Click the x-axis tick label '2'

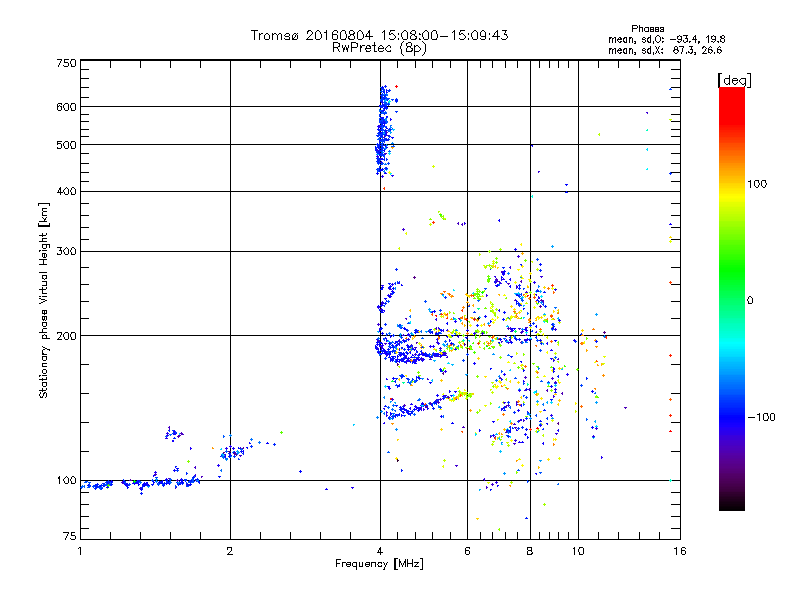(230, 551)
